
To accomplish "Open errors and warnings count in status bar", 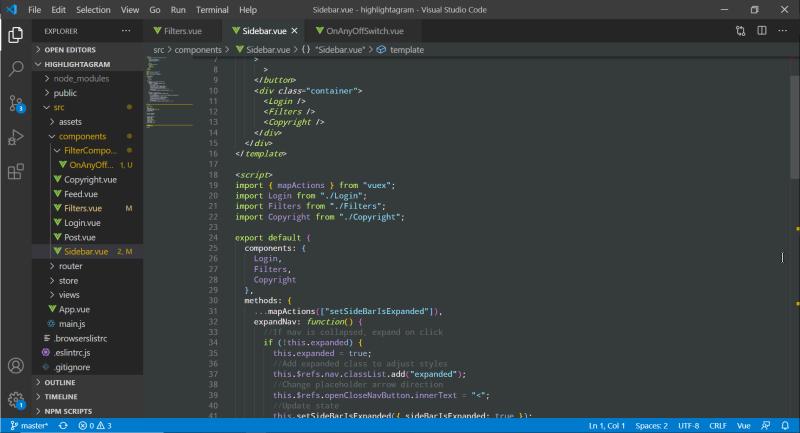I will pos(95,425).
